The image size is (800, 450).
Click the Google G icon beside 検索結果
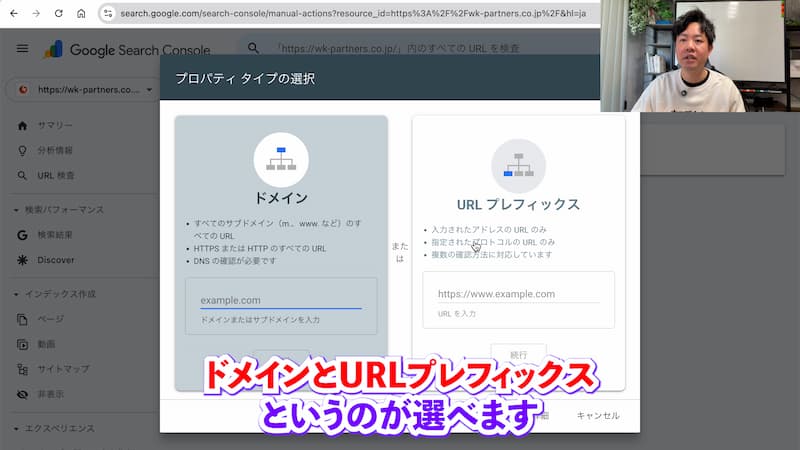[x=22, y=235]
